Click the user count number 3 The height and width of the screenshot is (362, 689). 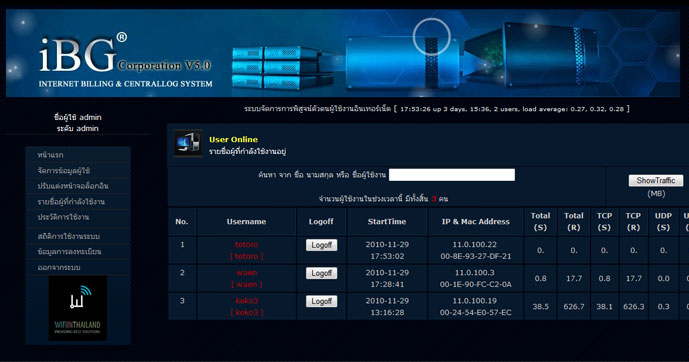[434, 199]
